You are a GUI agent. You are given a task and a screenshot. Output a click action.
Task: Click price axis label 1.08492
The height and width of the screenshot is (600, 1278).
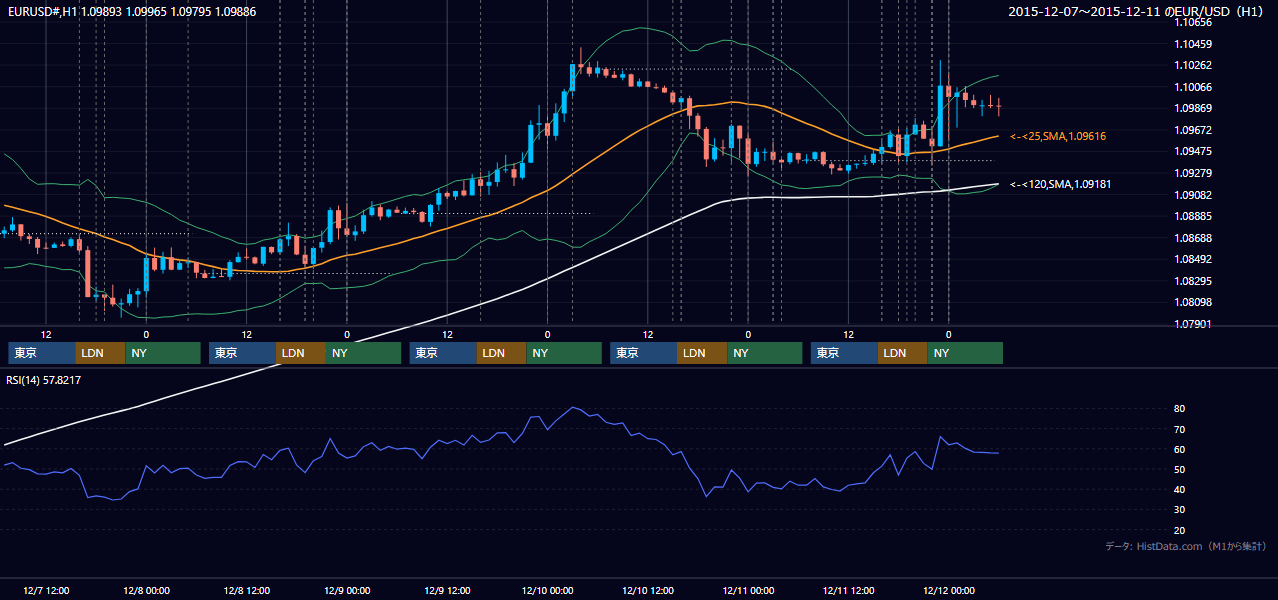[x=1193, y=259]
